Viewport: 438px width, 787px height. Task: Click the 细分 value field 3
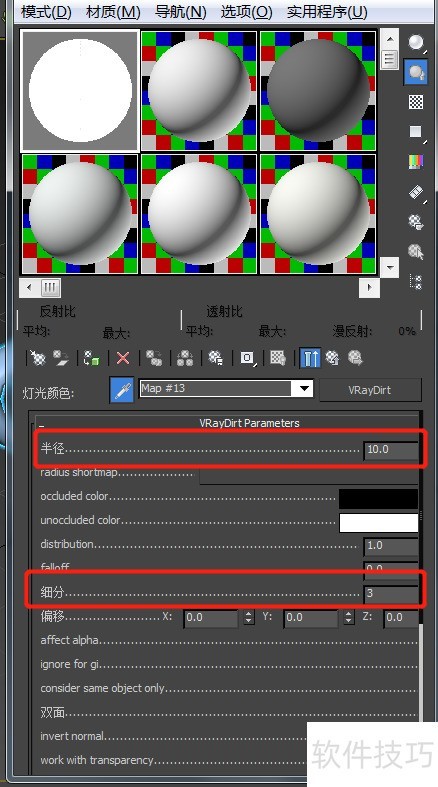pos(390,593)
